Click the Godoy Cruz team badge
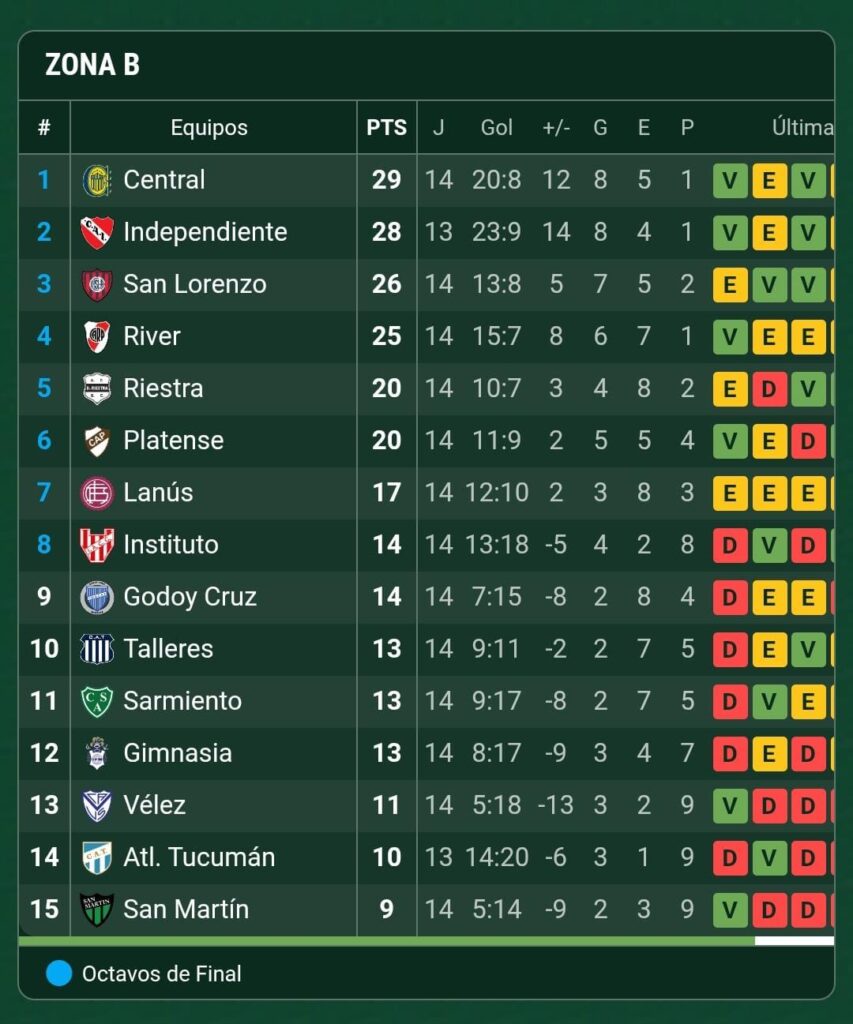Image resolution: width=853 pixels, height=1024 pixels. [97, 597]
